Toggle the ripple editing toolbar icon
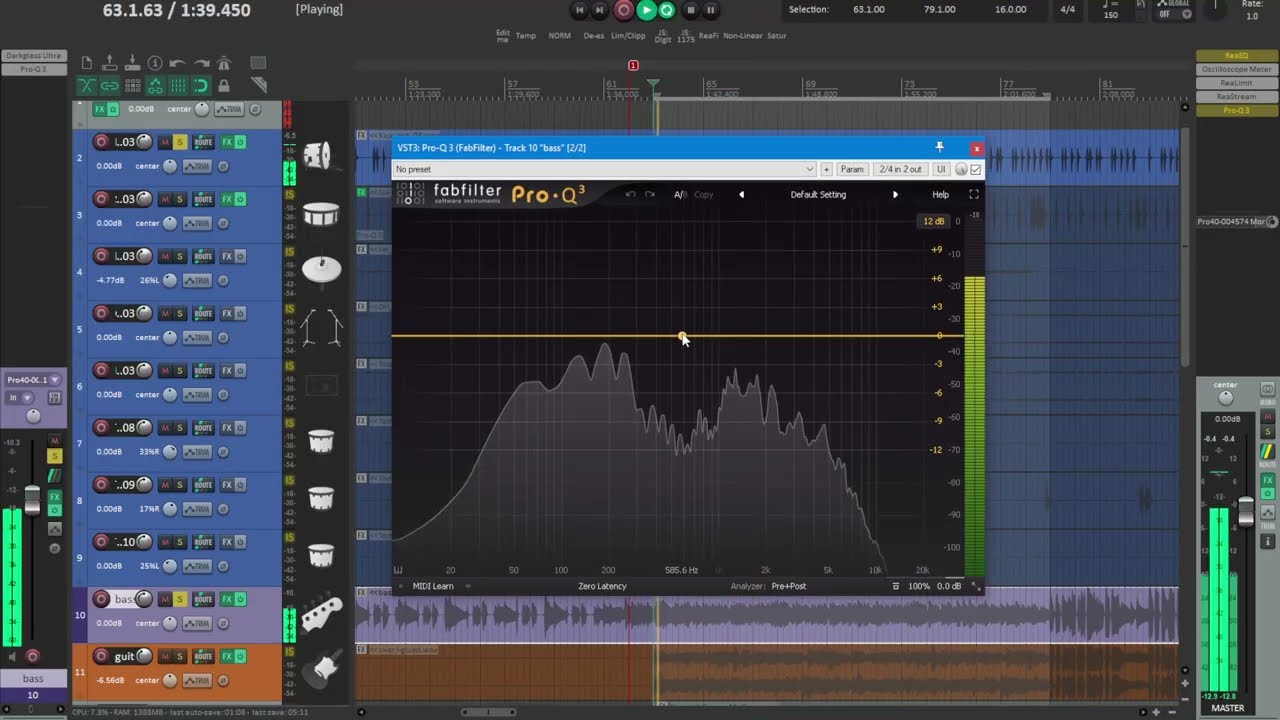The width and height of the screenshot is (1280, 720). click(x=132, y=86)
